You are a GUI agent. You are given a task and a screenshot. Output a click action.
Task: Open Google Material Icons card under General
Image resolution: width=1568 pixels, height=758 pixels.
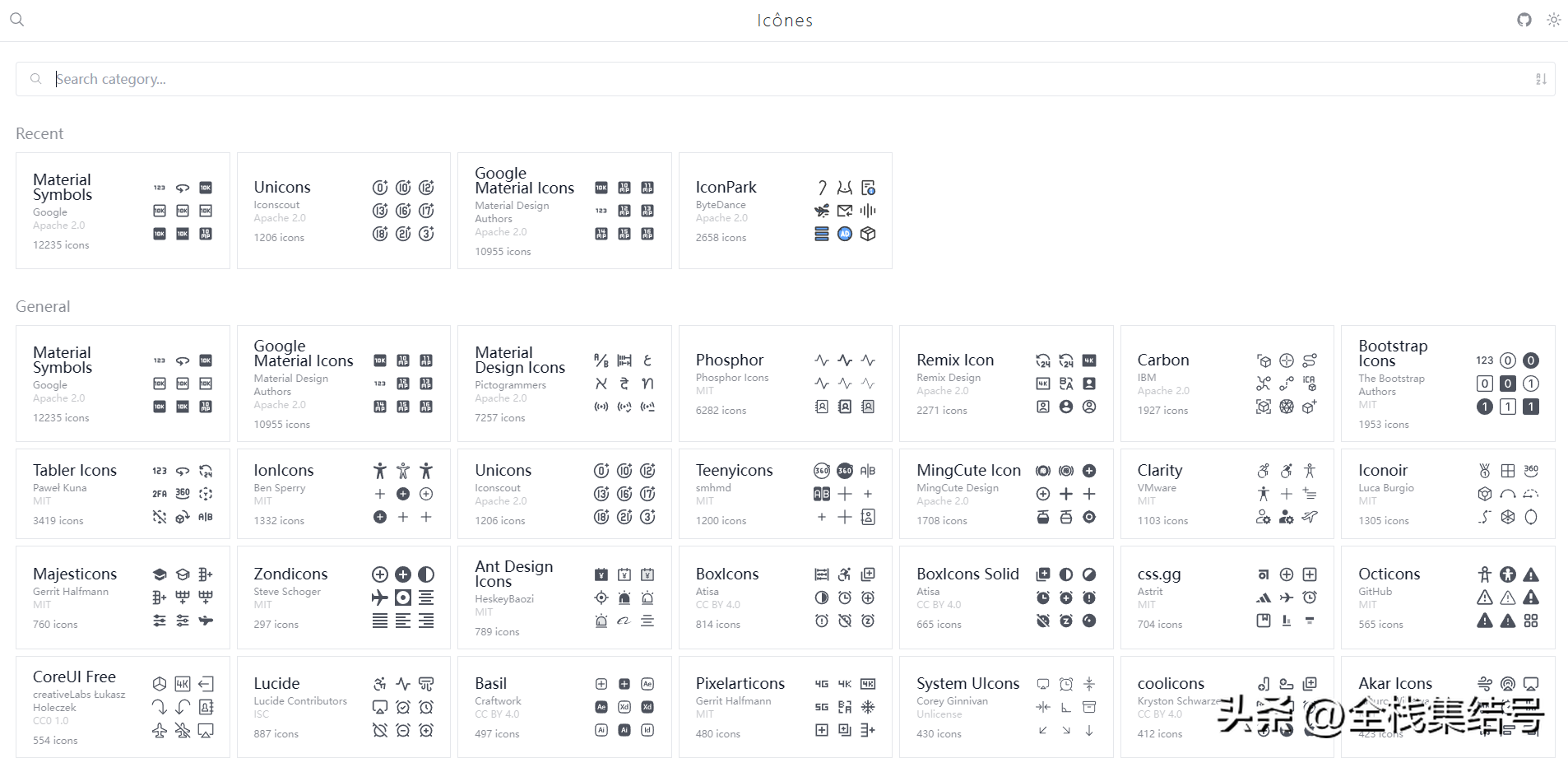pos(344,384)
